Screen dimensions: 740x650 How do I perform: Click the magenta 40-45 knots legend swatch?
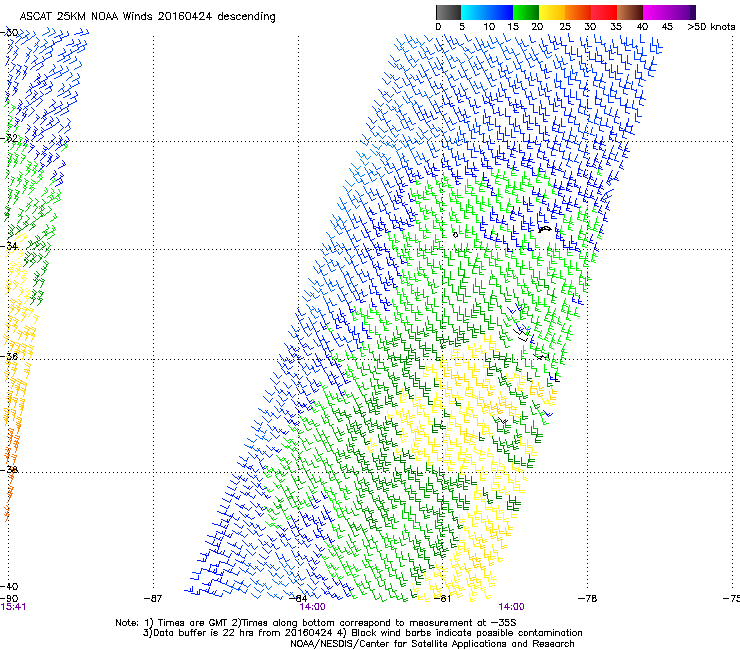[656, 12]
